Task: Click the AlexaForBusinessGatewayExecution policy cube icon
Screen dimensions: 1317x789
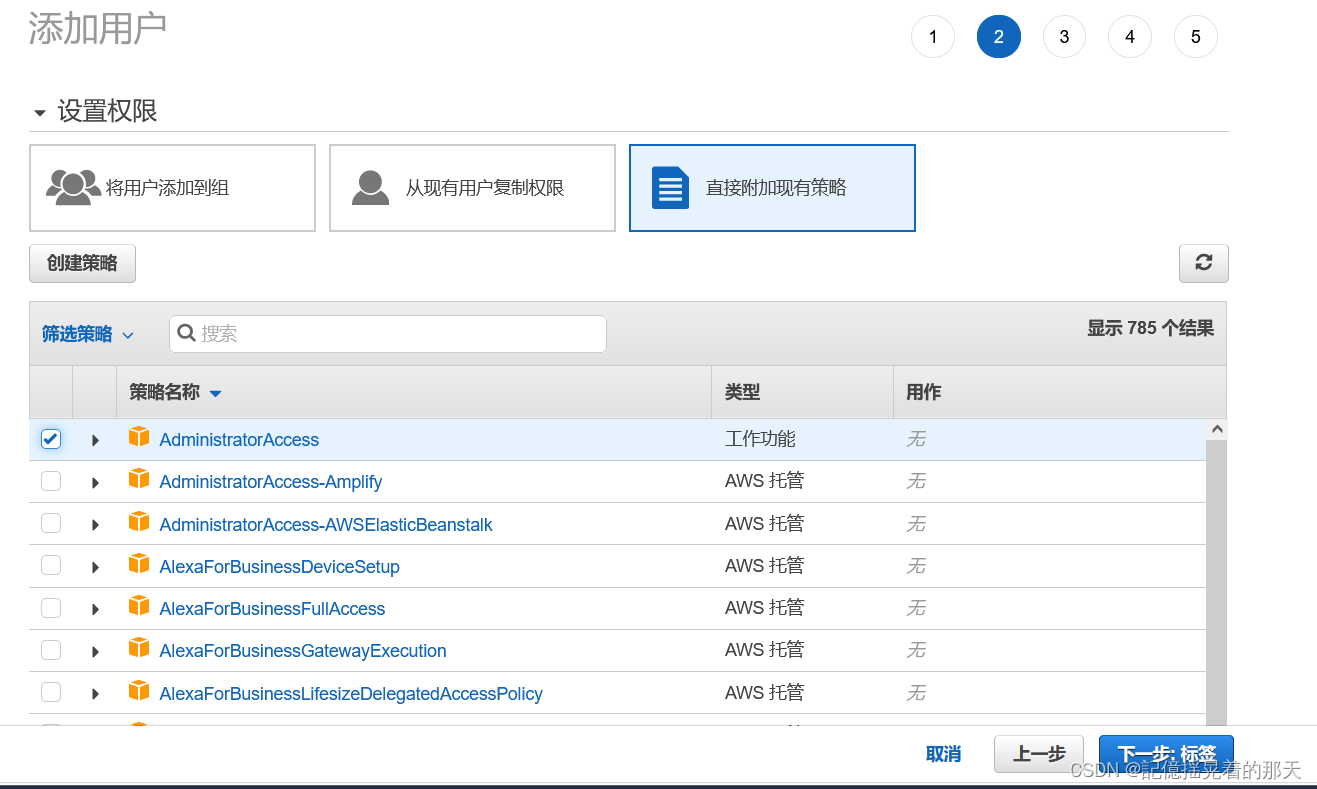Action: click(139, 648)
